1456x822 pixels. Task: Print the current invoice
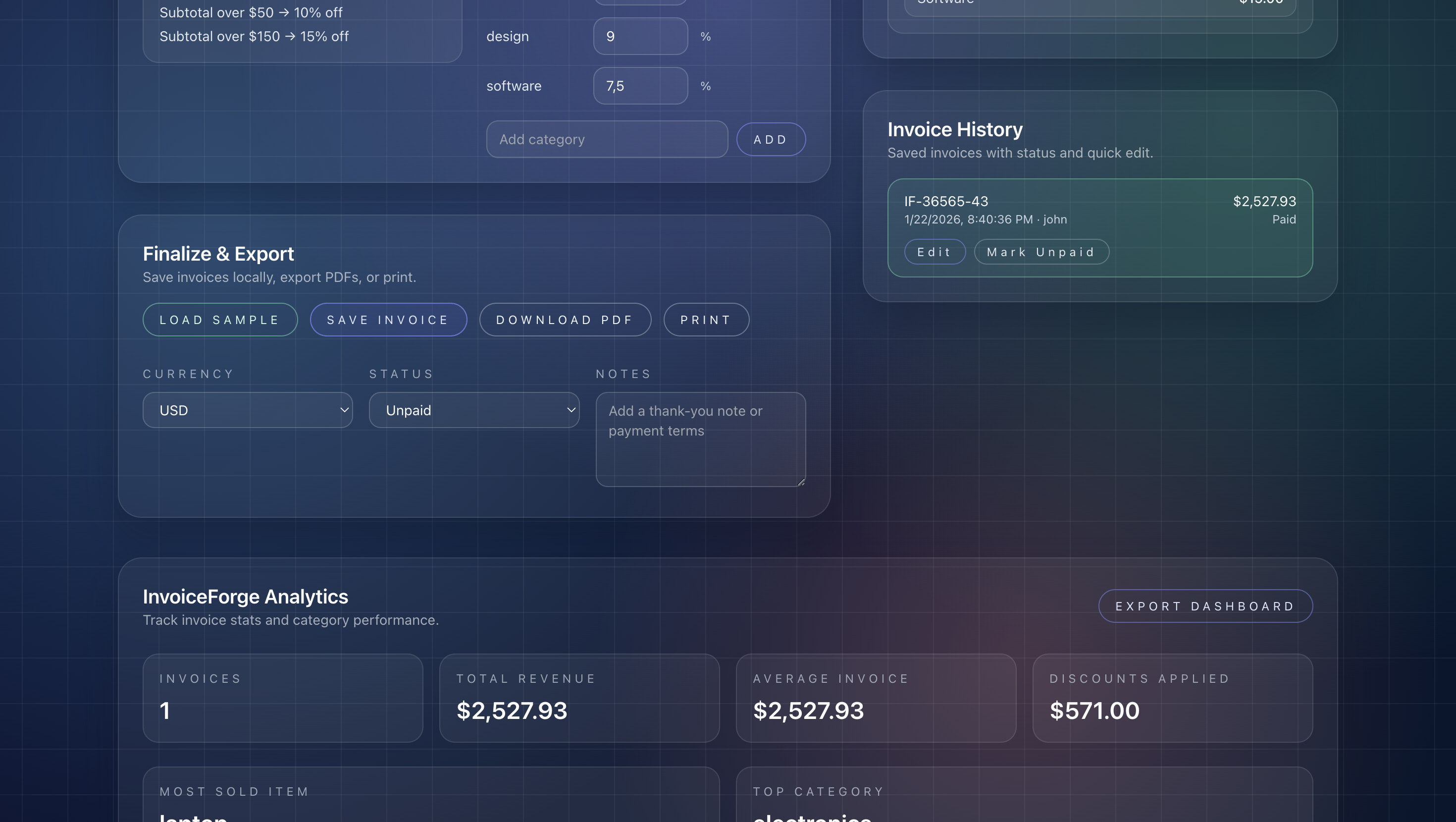(706, 320)
